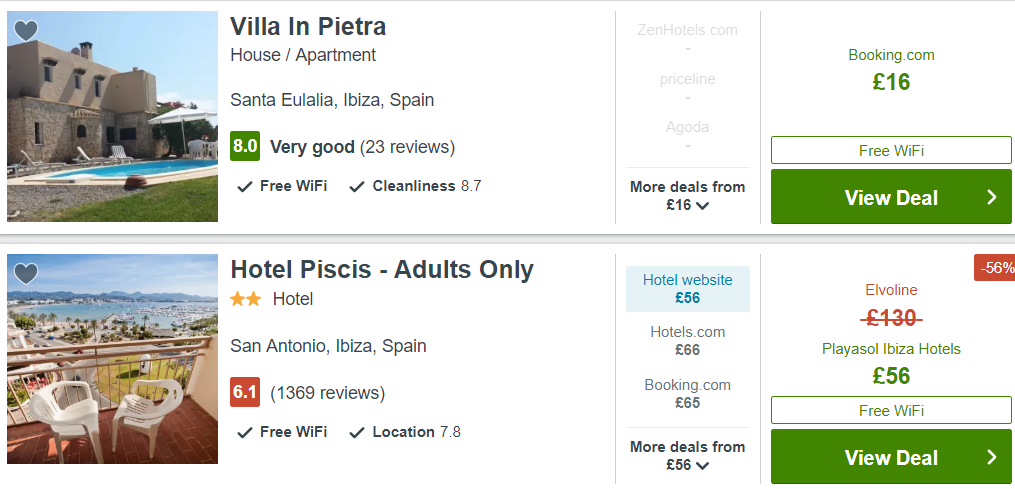Favorite Hotel Piscis using heart icon
The height and width of the screenshot is (489, 1015).
point(26,273)
